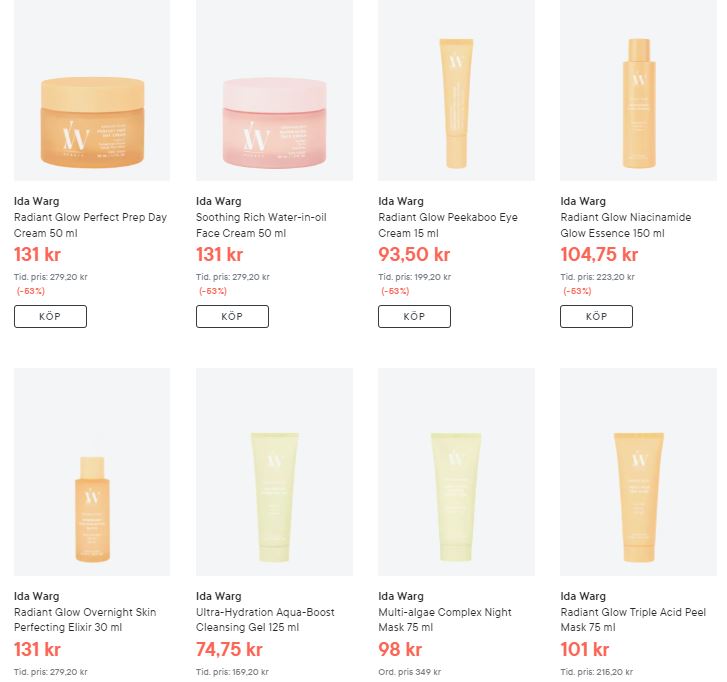
Task: Open the Multi-algae Complex Night Mask image
Action: [456, 472]
